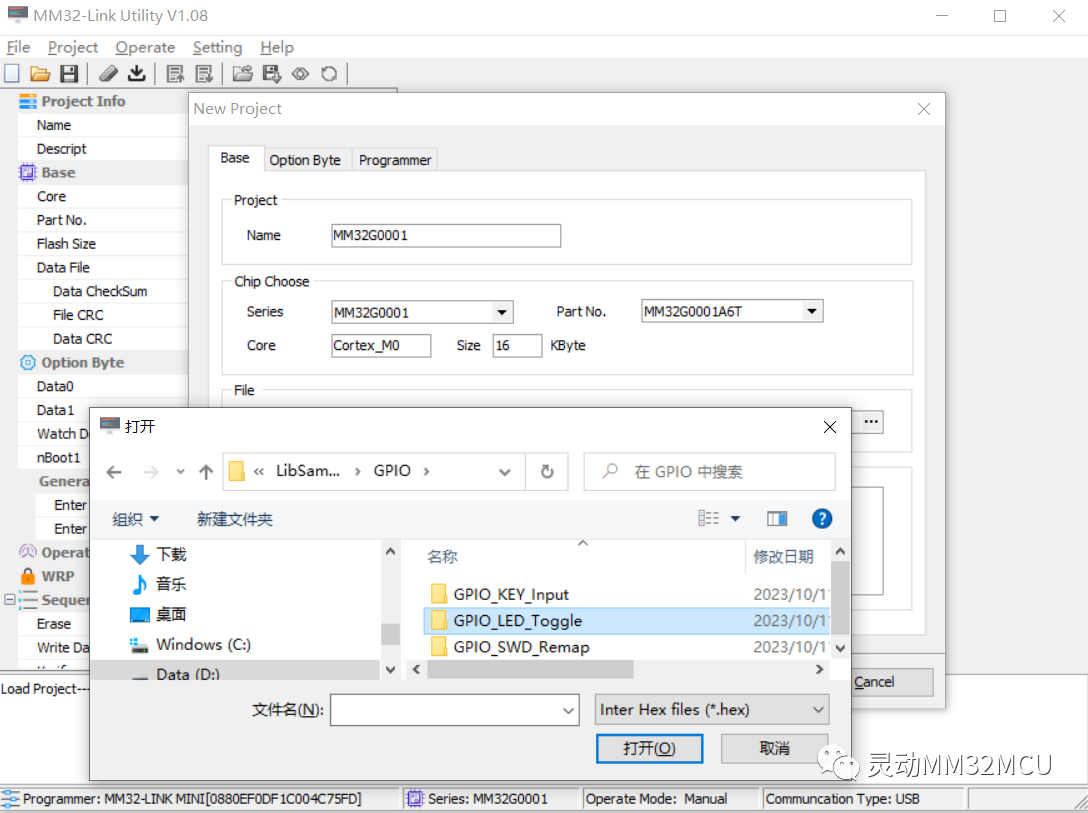Screen dimensions: 1088x813
Task: Click the Option Byte gear icon
Action: 27,363
